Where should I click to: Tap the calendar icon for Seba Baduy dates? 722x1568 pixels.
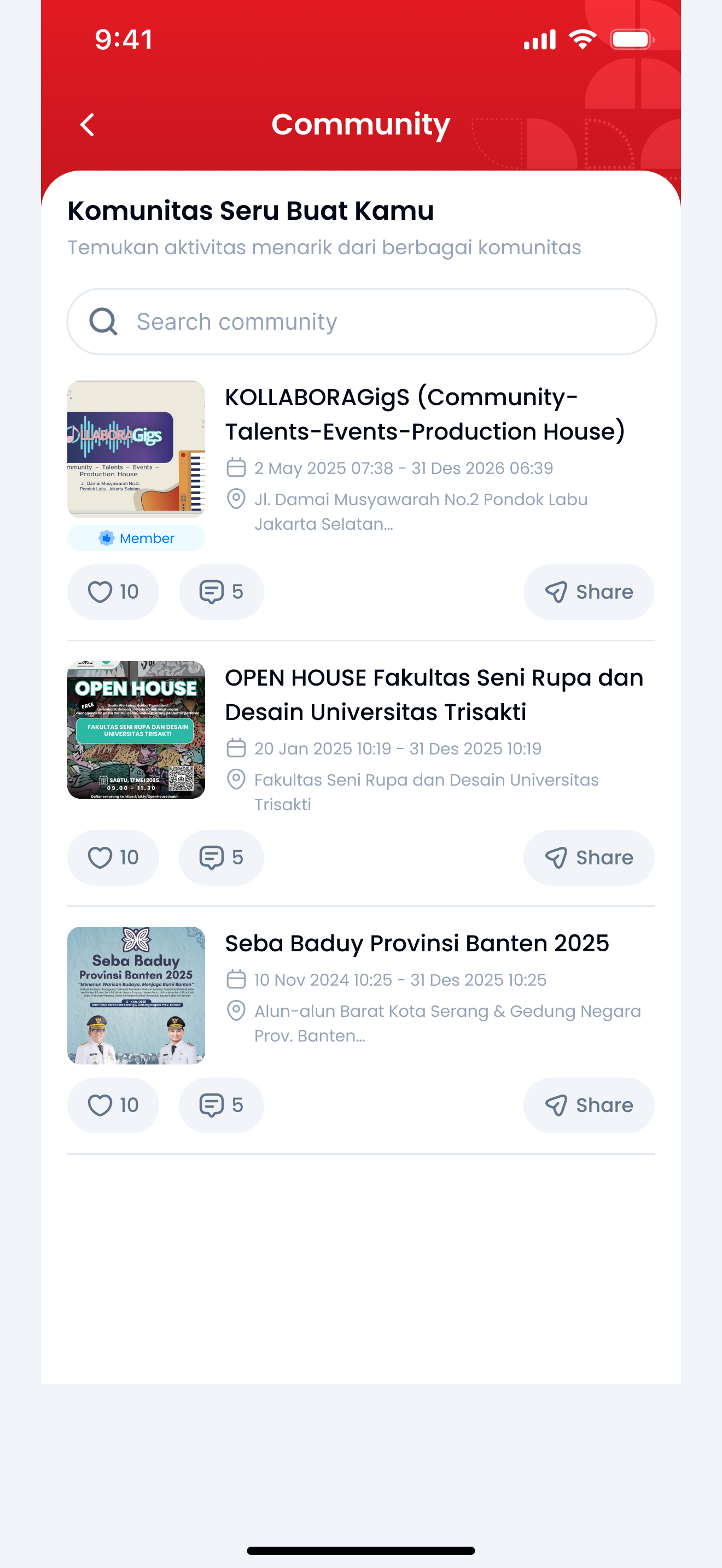point(236,979)
